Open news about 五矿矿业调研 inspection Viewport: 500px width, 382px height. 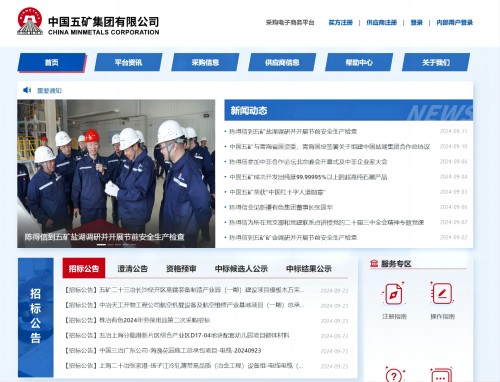[293, 237]
